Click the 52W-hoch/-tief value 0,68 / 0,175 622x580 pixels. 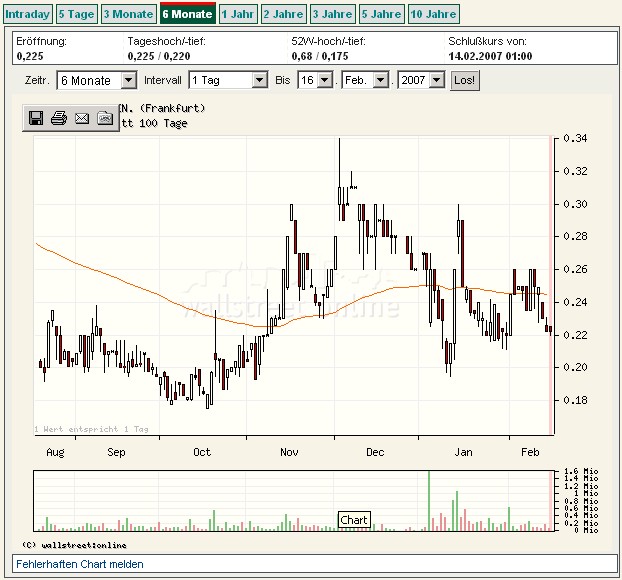click(x=320, y=56)
